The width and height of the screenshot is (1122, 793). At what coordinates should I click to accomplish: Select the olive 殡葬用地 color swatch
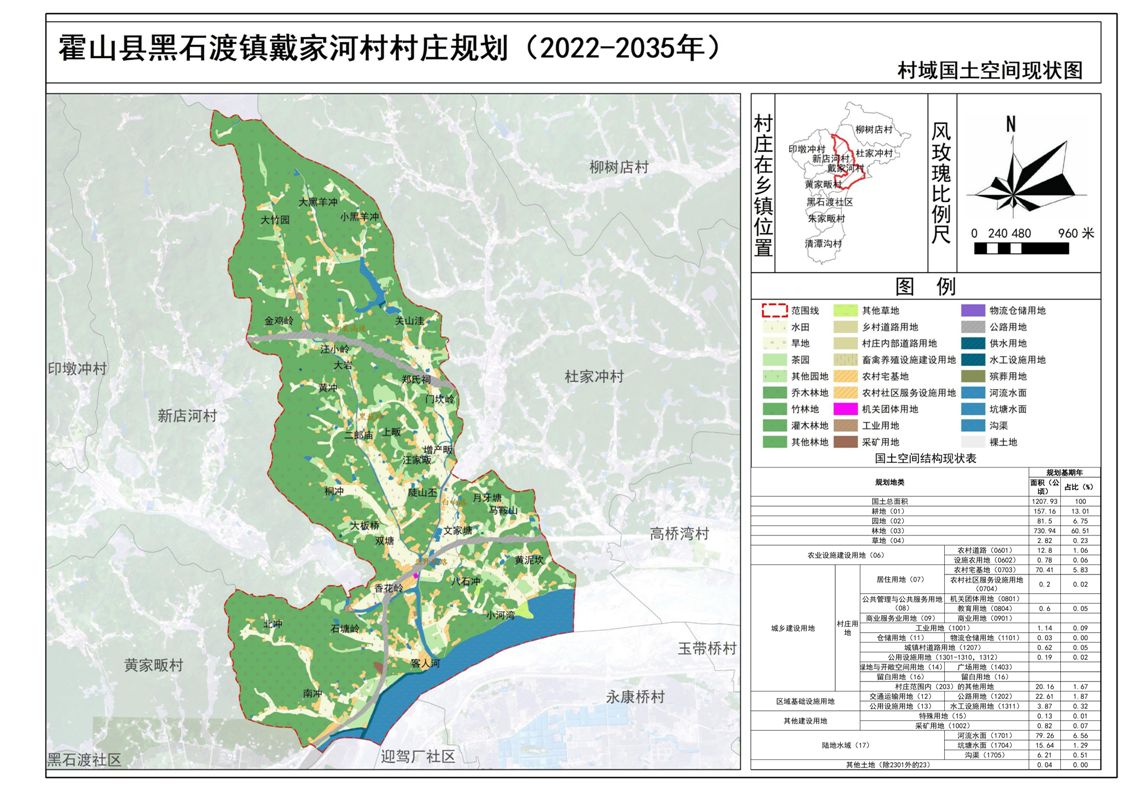(973, 376)
